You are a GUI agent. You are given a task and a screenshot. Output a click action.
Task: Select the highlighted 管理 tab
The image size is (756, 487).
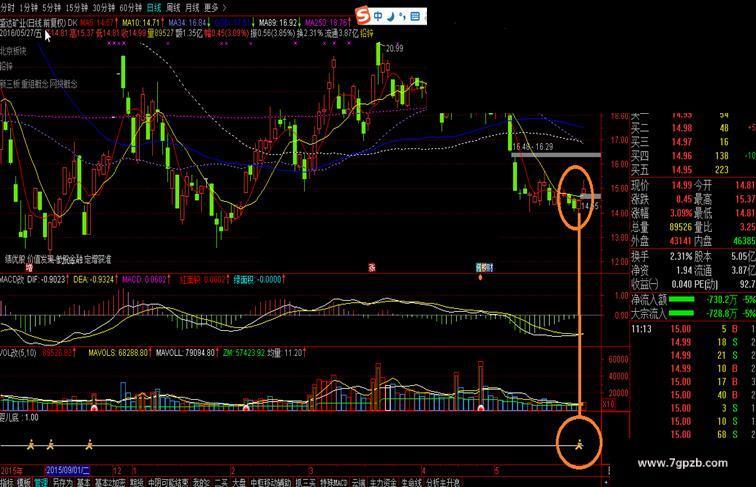point(40,482)
